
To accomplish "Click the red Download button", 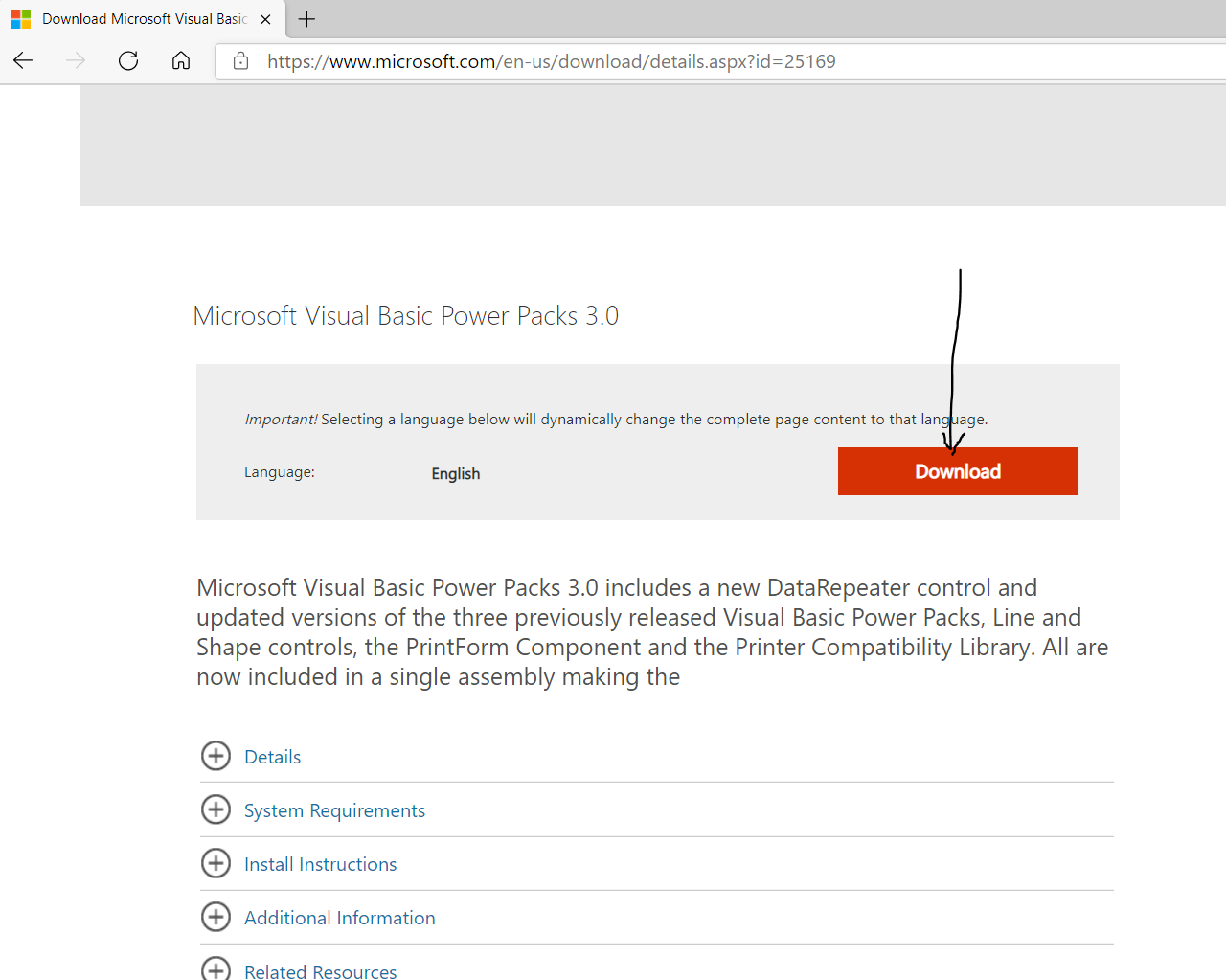I will pos(958,471).
